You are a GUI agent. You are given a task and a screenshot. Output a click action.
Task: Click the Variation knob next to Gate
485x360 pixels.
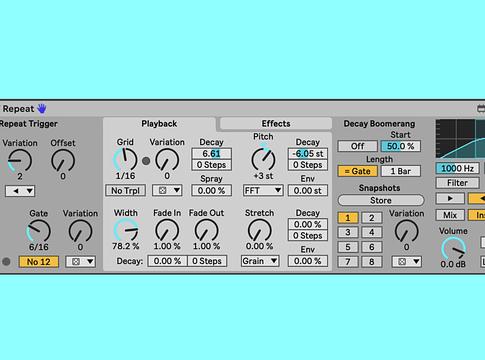[80, 231]
